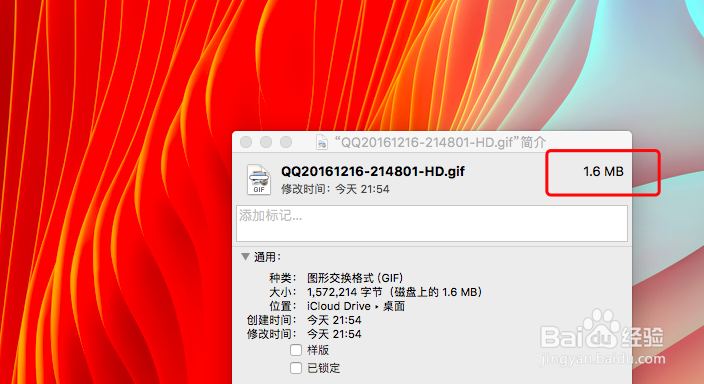The height and width of the screenshot is (384, 704).
Task: Close the 简介 info window
Action: click(246, 142)
